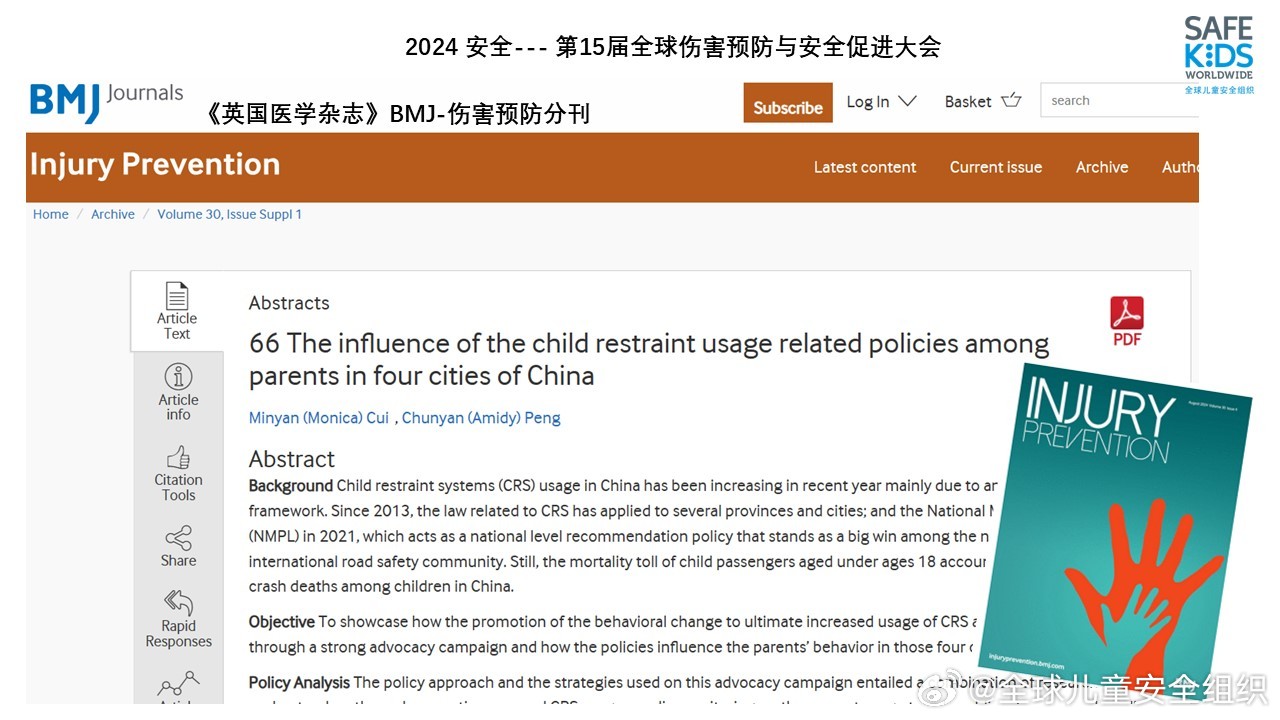Go to Archive breadcrumb link
The height and width of the screenshot is (720, 1280).
click(x=113, y=214)
